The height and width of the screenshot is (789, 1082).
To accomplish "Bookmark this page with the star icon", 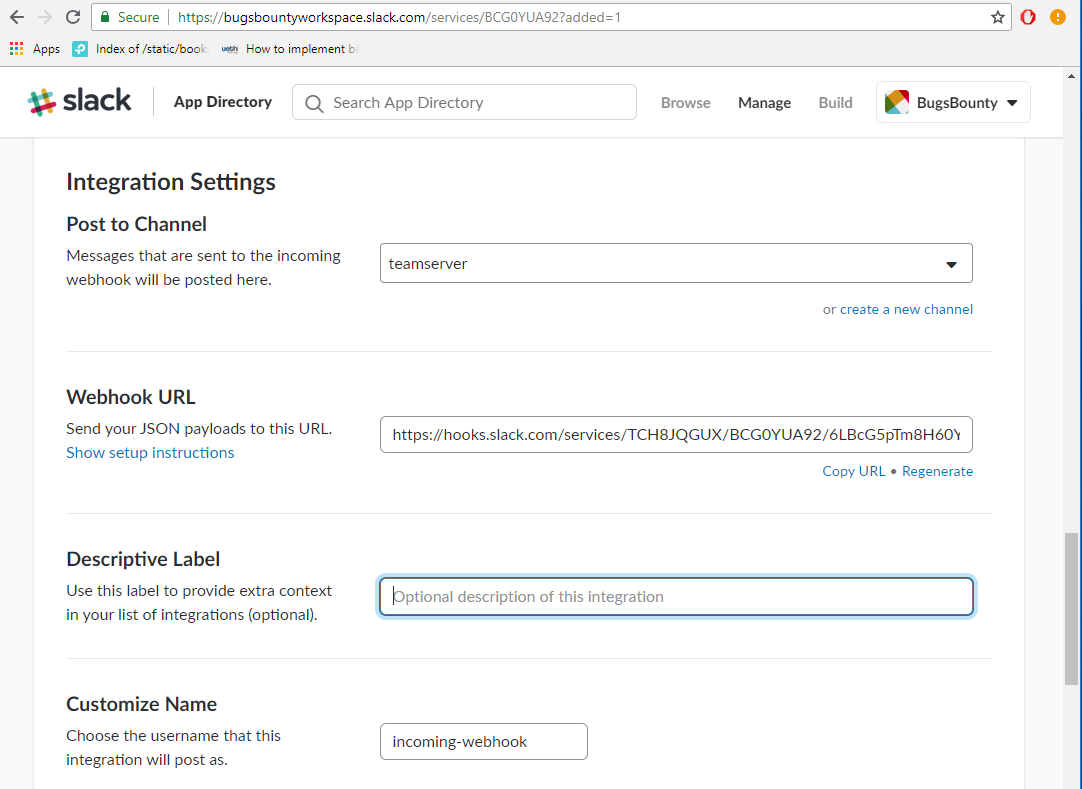I will coord(997,17).
